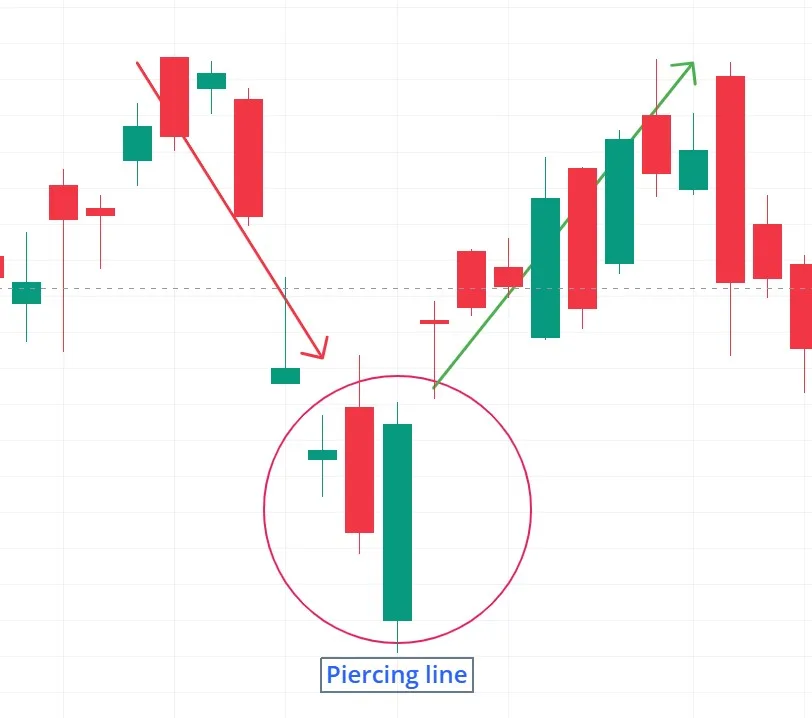Select the green candle left of the peak red candle
Image resolution: width=812 pixels, height=718 pixels.
[x=137, y=143]
